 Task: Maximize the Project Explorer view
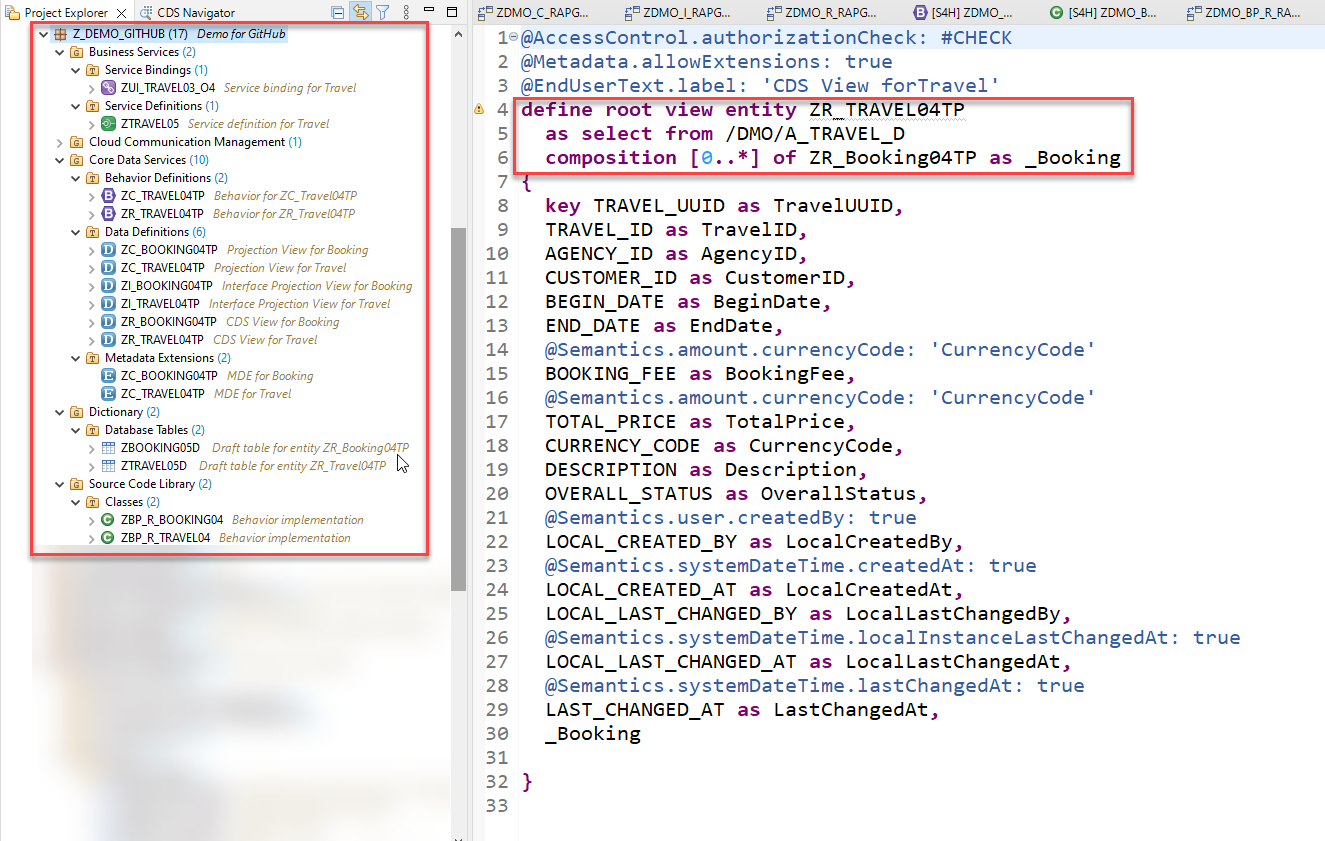tap(451, 13)
